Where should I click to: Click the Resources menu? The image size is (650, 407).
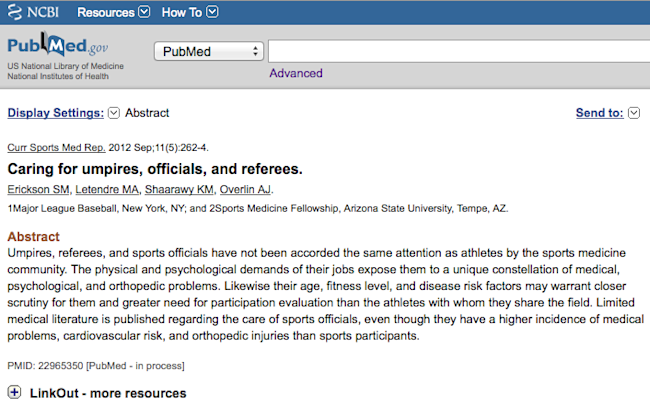[106, 12]
